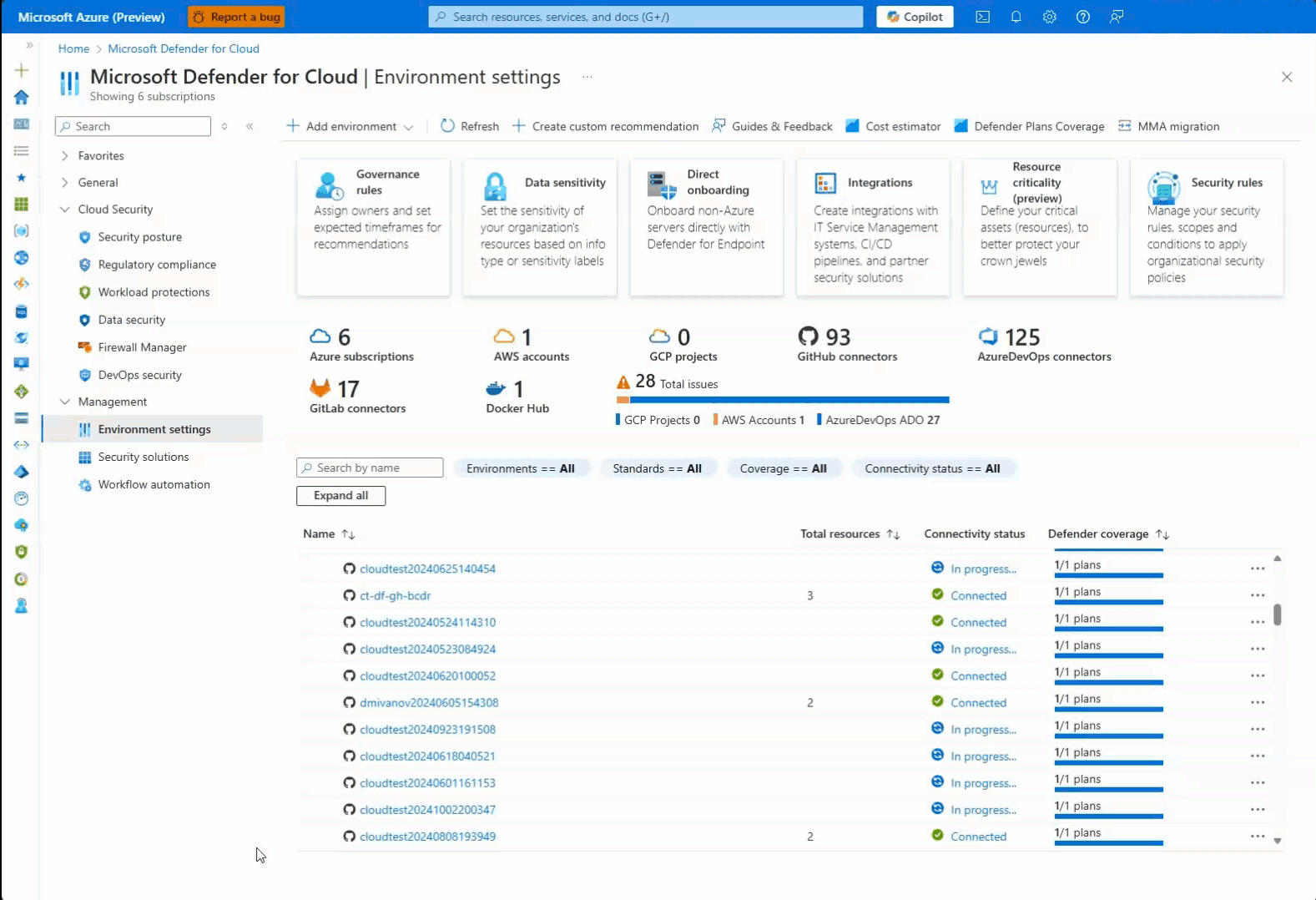Click the Home breadcrumb link

73,48
